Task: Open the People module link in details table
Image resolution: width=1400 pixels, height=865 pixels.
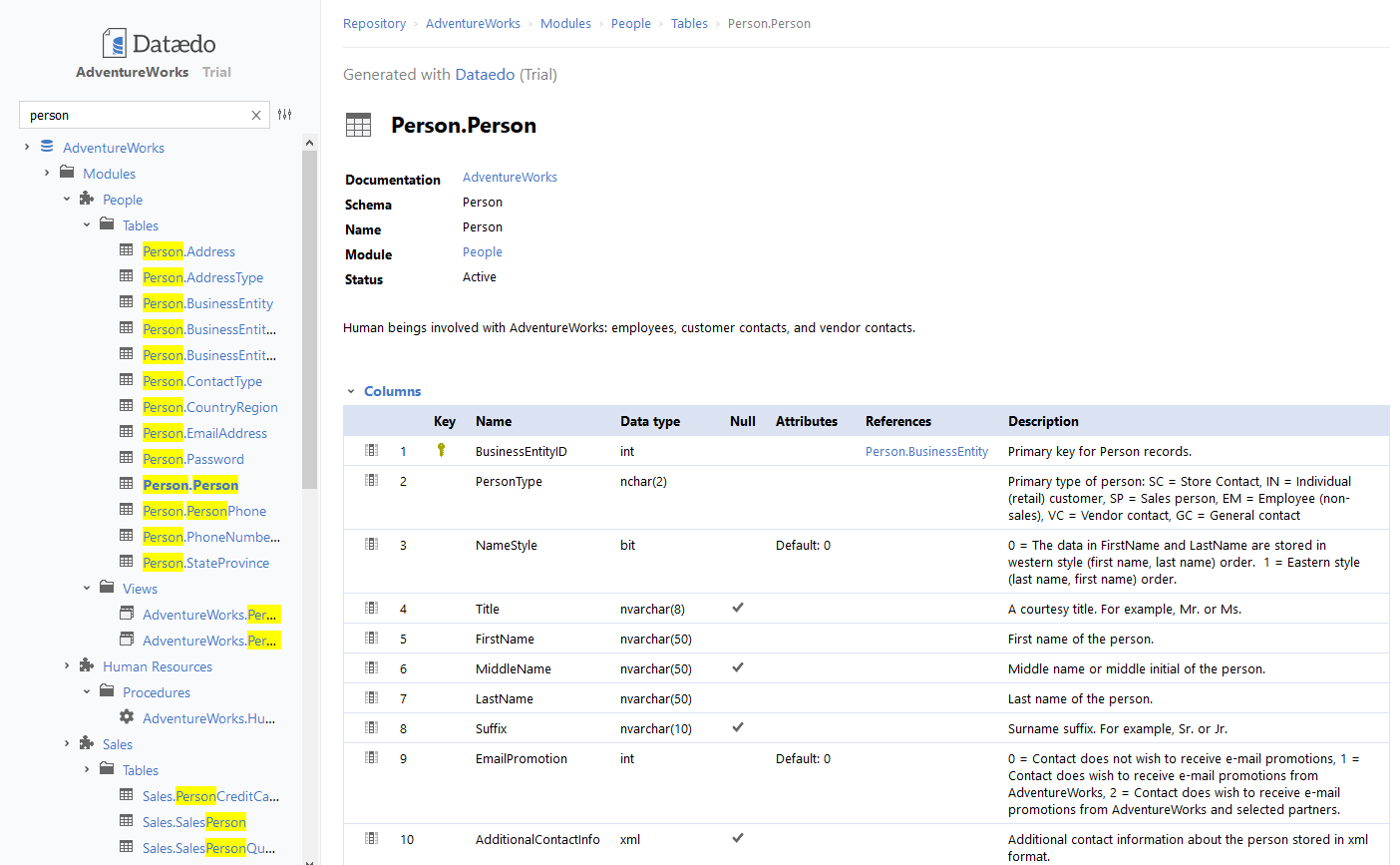Action: tap(482, 251)
